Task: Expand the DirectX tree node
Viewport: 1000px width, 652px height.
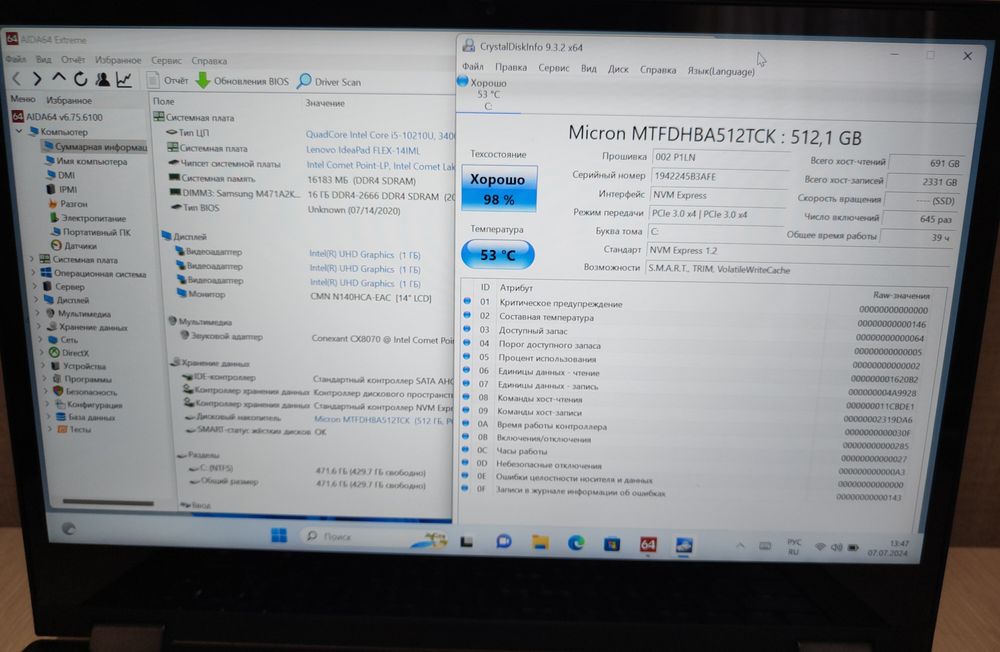Action: [42, 352]
